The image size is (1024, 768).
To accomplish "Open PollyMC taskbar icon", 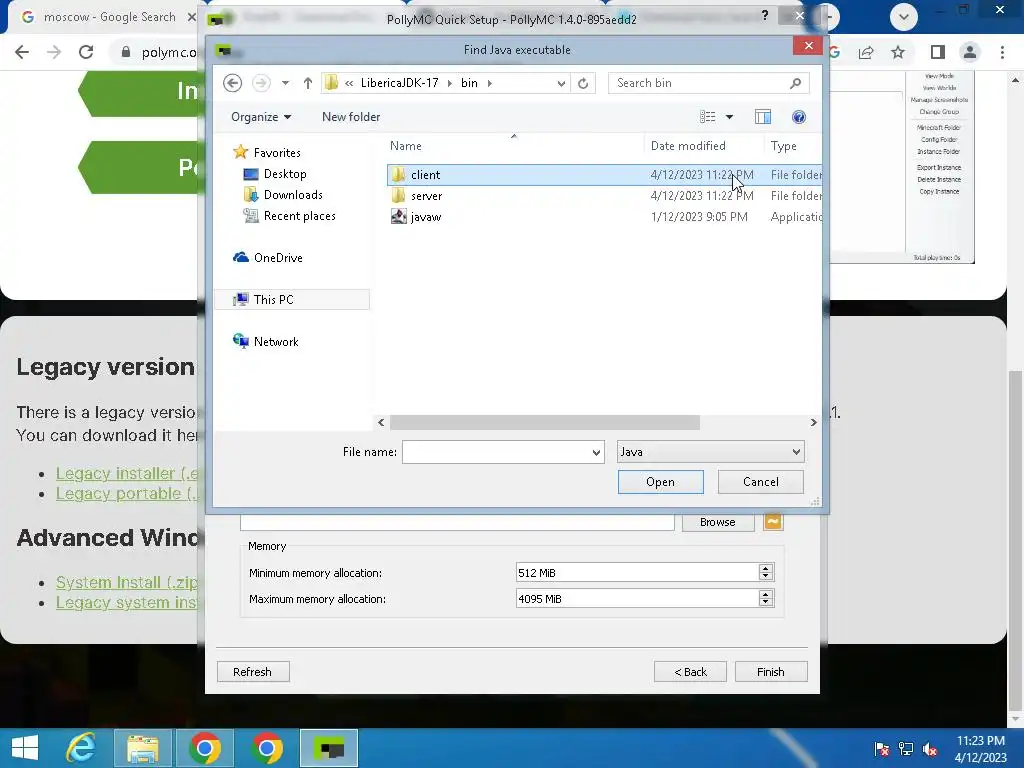I will coord(328,748).
